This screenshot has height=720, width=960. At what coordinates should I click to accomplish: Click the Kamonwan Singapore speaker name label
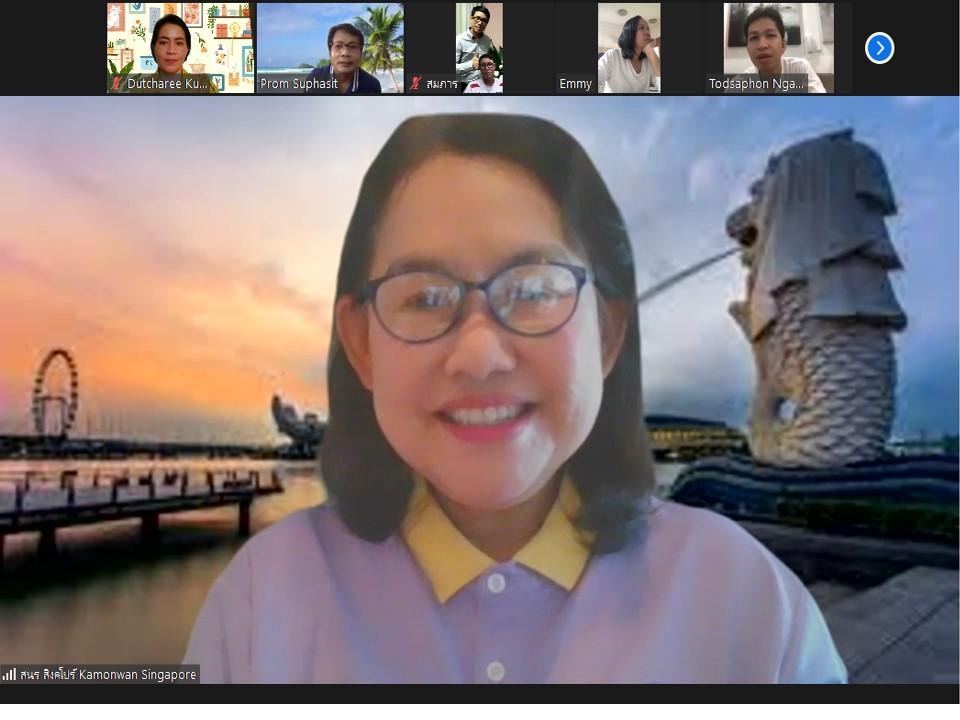pyautogui.click(x=108, y=675)
